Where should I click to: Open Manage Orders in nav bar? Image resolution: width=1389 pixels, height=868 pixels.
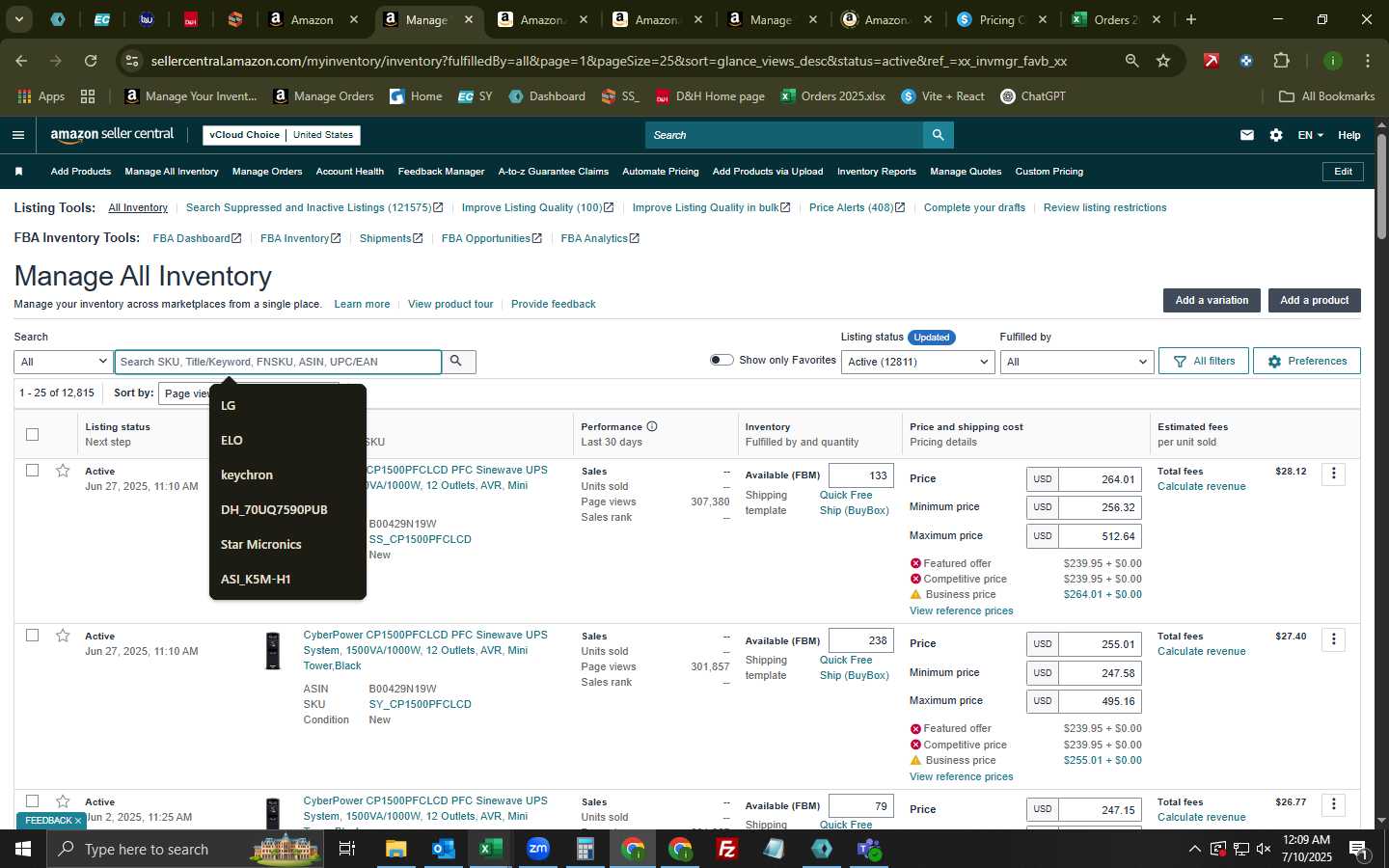[x=267, y=172]
